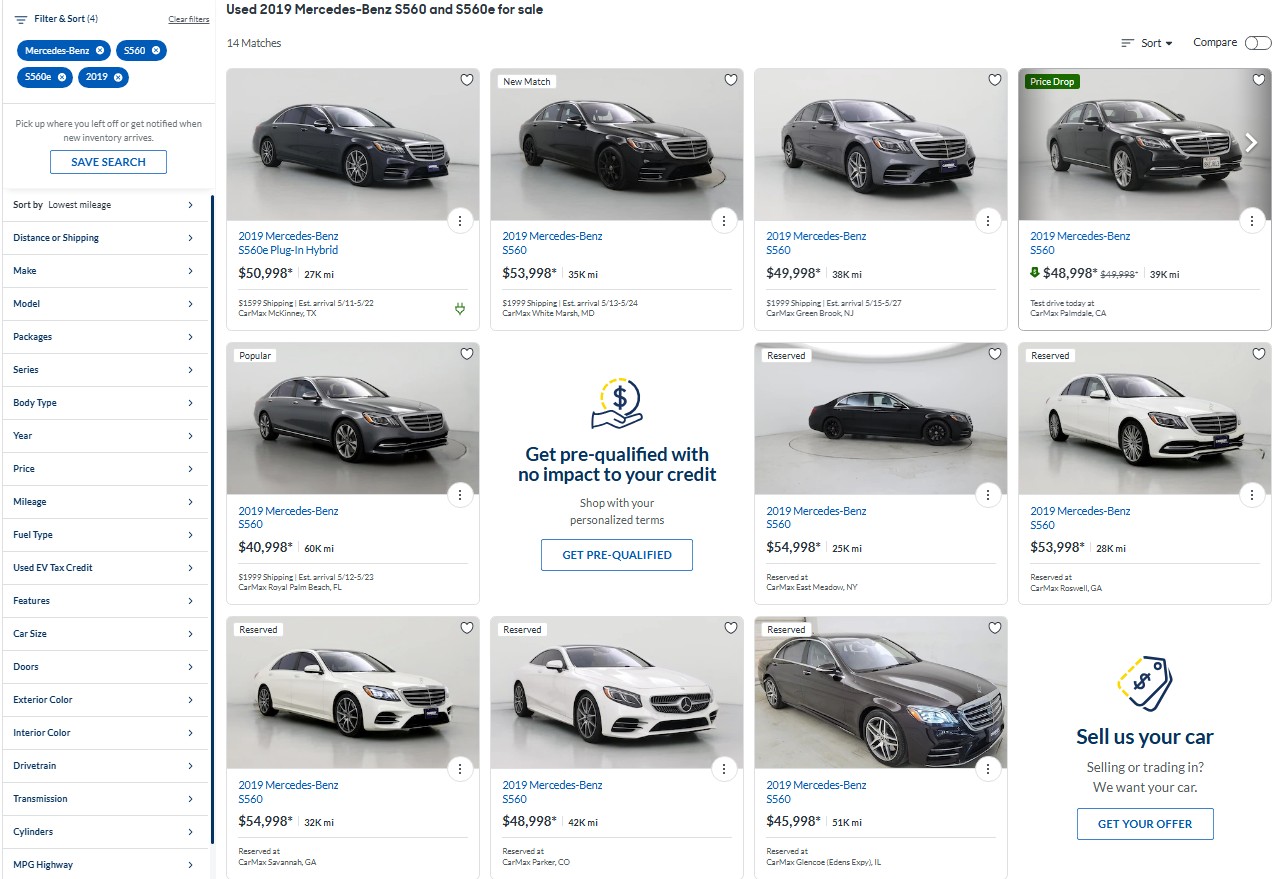This screenshot has height=879, width=1278.
Task: Expand the Series filter
Action: 105,370
